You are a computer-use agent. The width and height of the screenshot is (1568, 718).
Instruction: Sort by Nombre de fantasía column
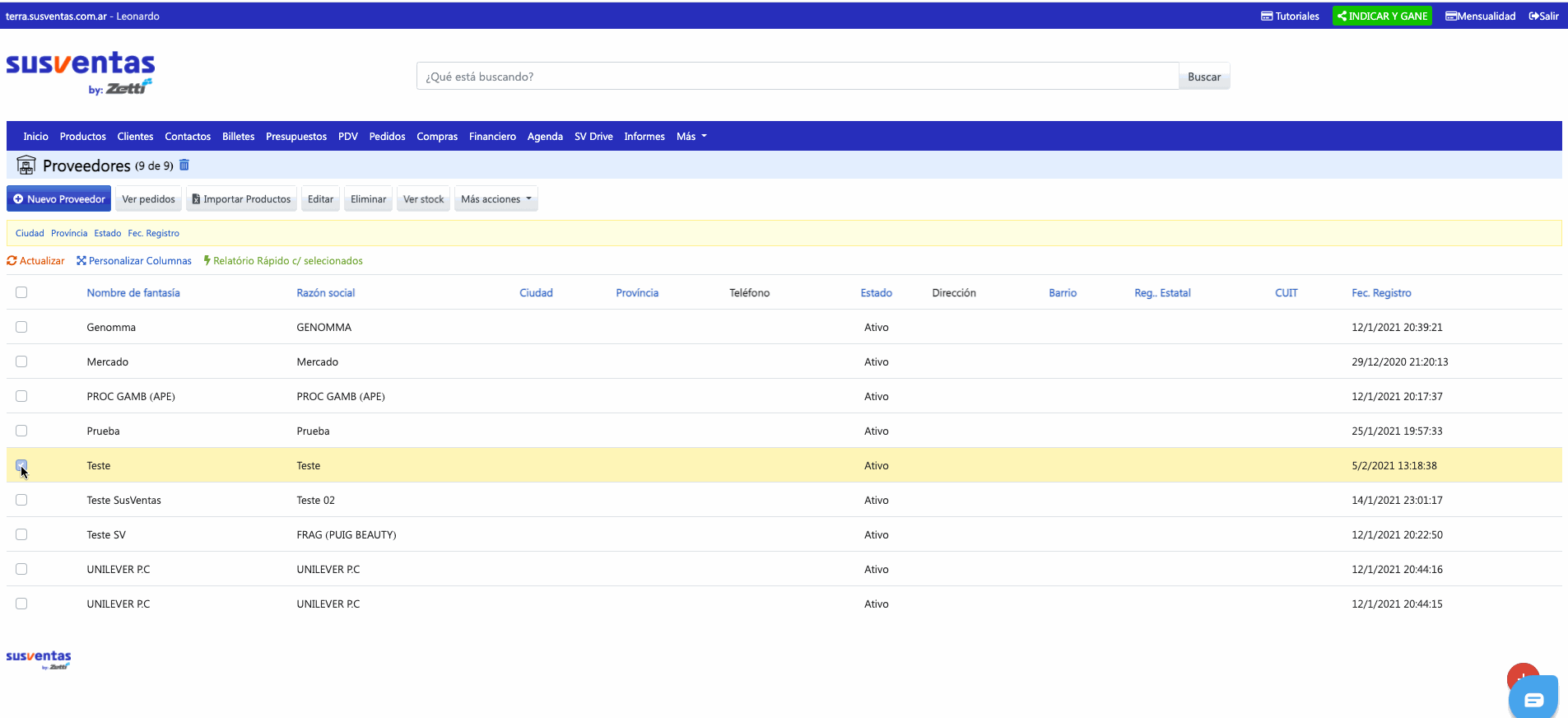coord(133,293)
